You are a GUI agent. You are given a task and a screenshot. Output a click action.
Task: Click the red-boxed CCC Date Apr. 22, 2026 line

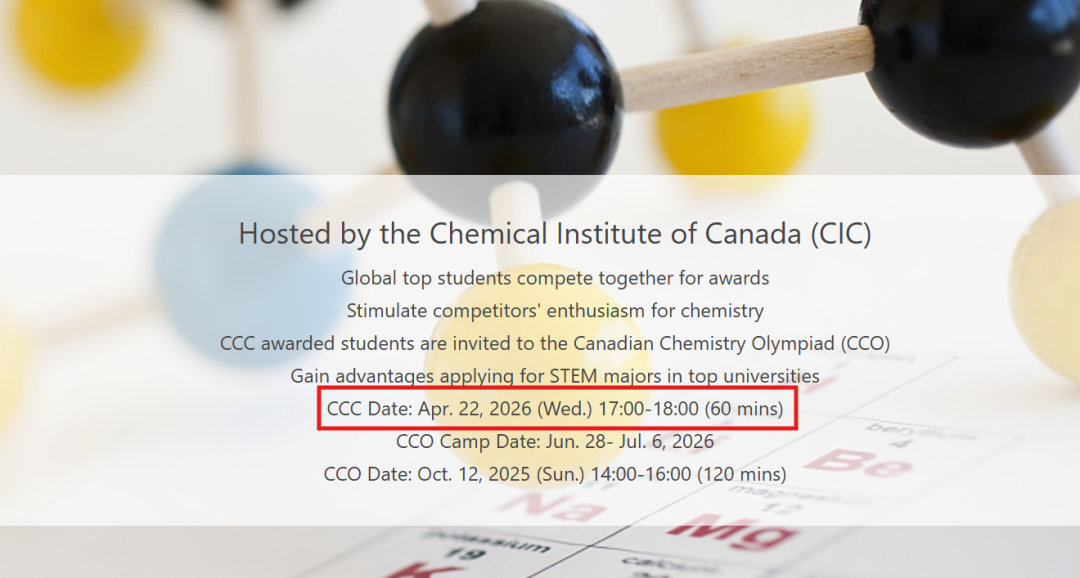click(x=555, y=409)
